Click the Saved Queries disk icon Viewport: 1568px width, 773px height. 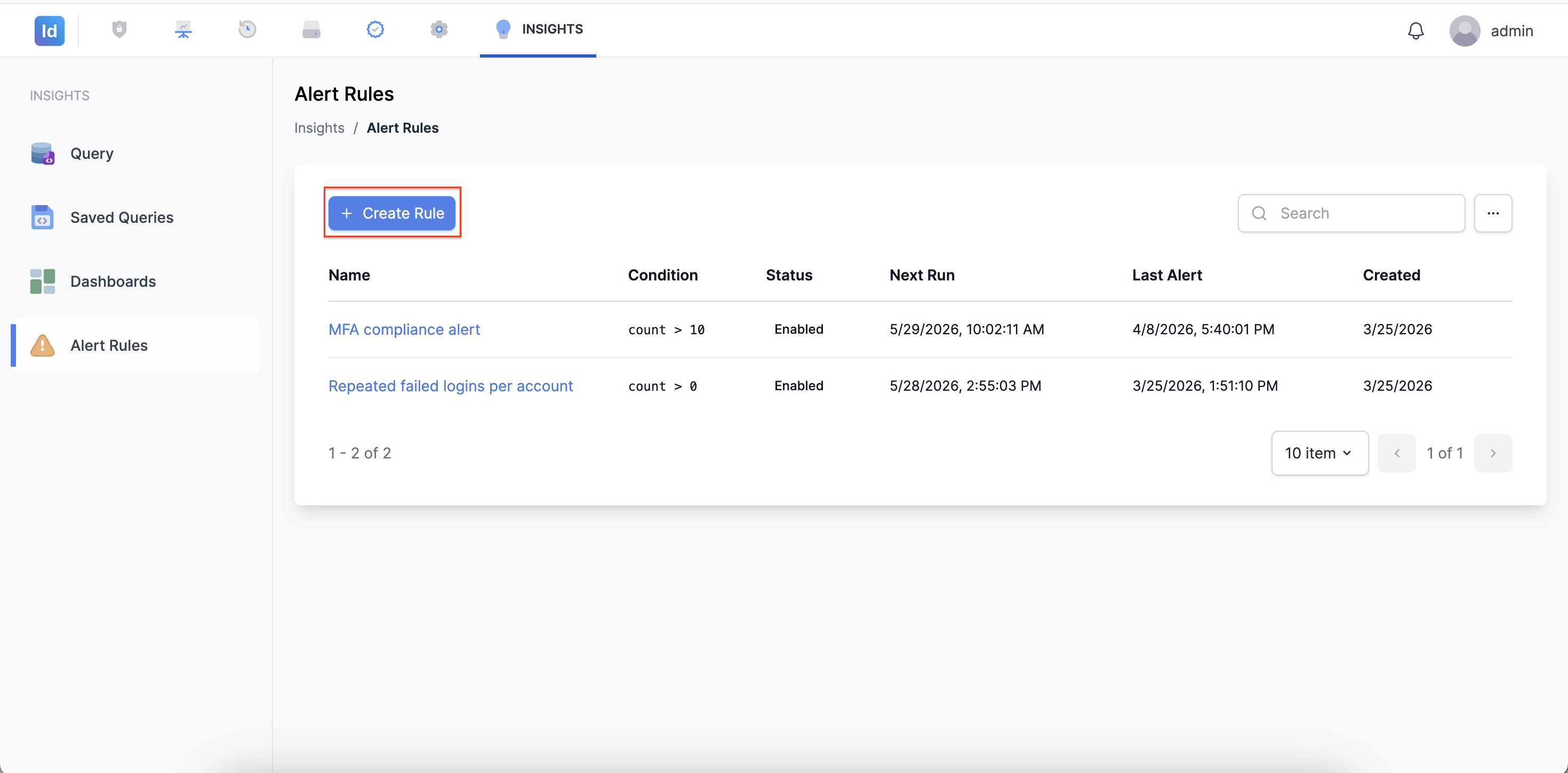[43, 218]
